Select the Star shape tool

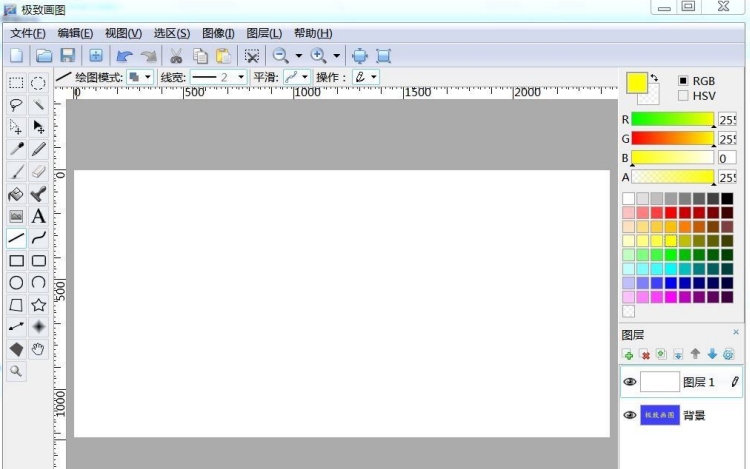pyautogui.click(x=38, y=304)
